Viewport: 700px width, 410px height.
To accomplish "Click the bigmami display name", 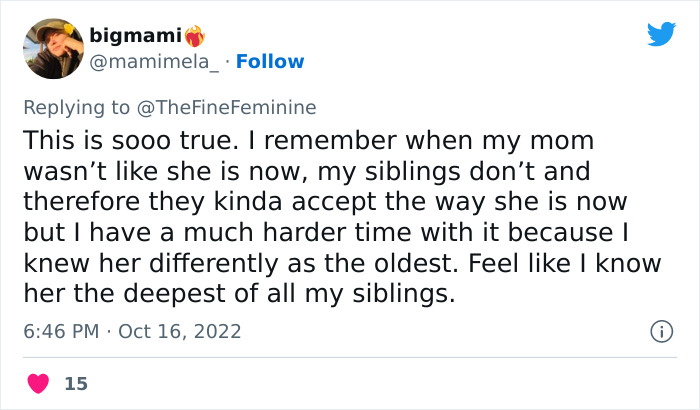I will click(x=134, y=36).
